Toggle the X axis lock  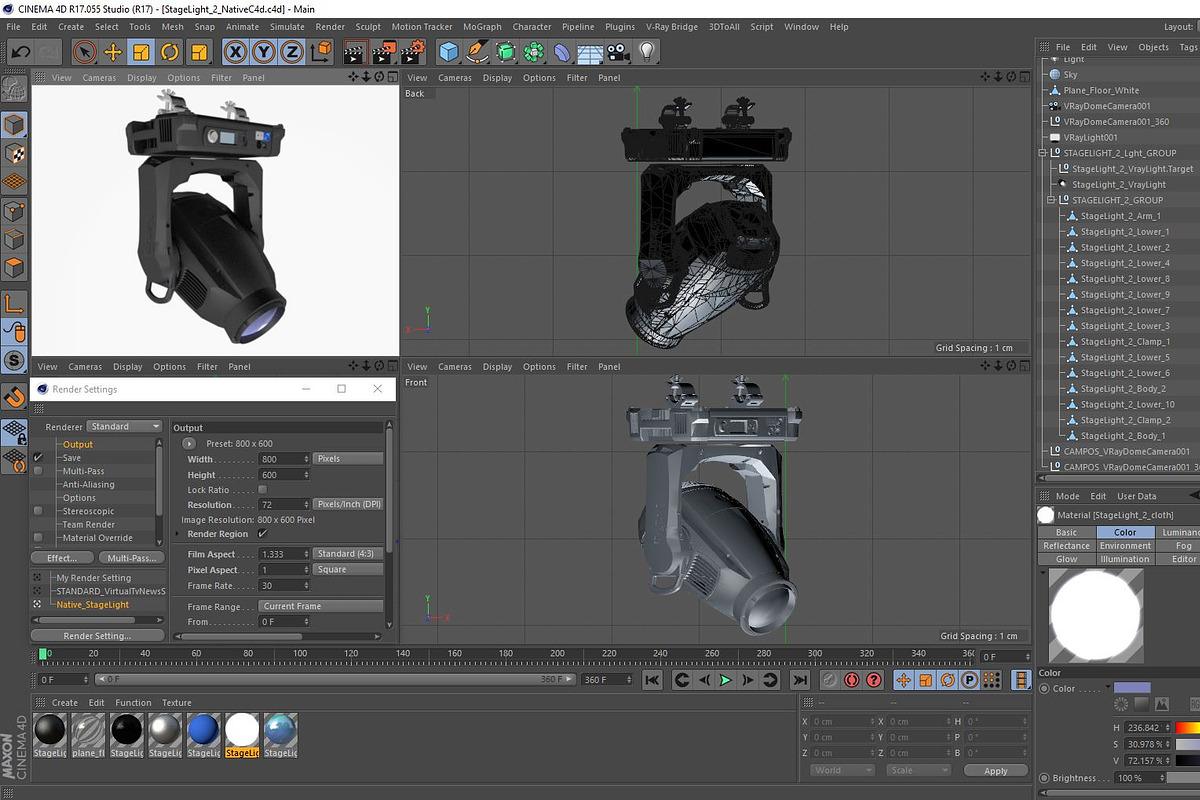(x=235, y=51)
